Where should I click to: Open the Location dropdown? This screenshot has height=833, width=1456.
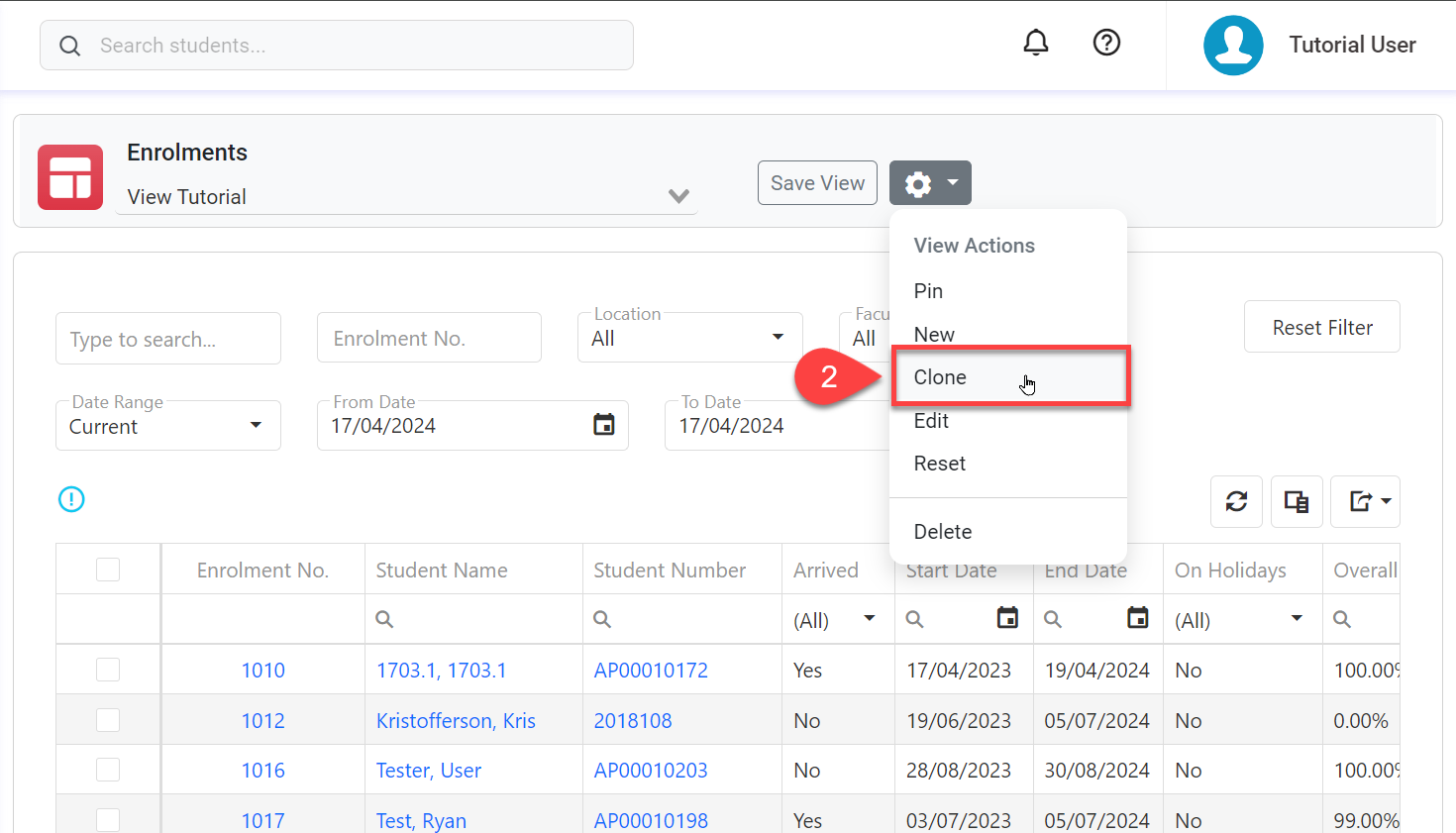click(689, 338)
